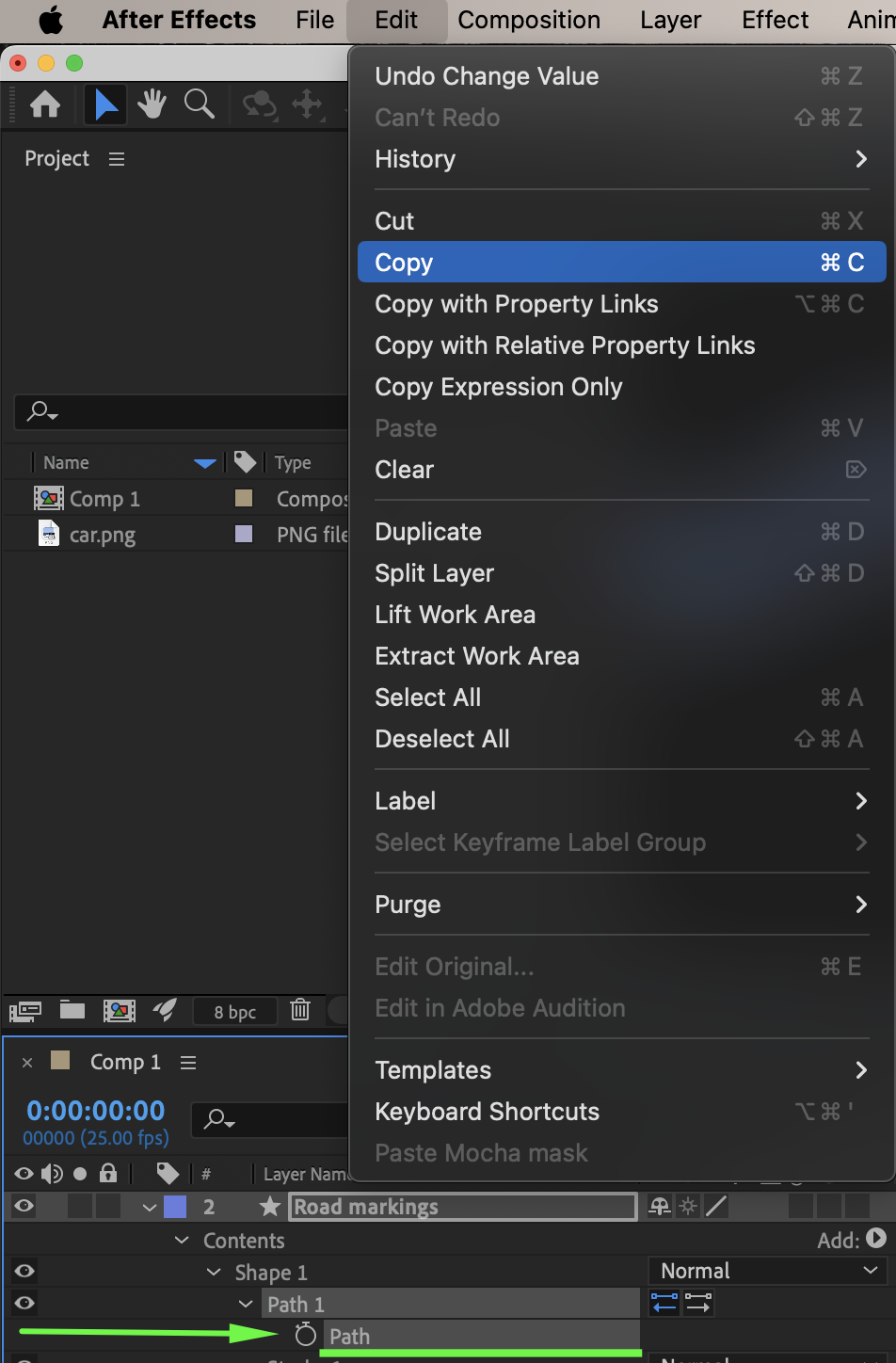Collapse the Path 1 group
Image resolution: width=896 pixels, height=1363 pixels.
pyautogui.click(x=246, y=1304)
